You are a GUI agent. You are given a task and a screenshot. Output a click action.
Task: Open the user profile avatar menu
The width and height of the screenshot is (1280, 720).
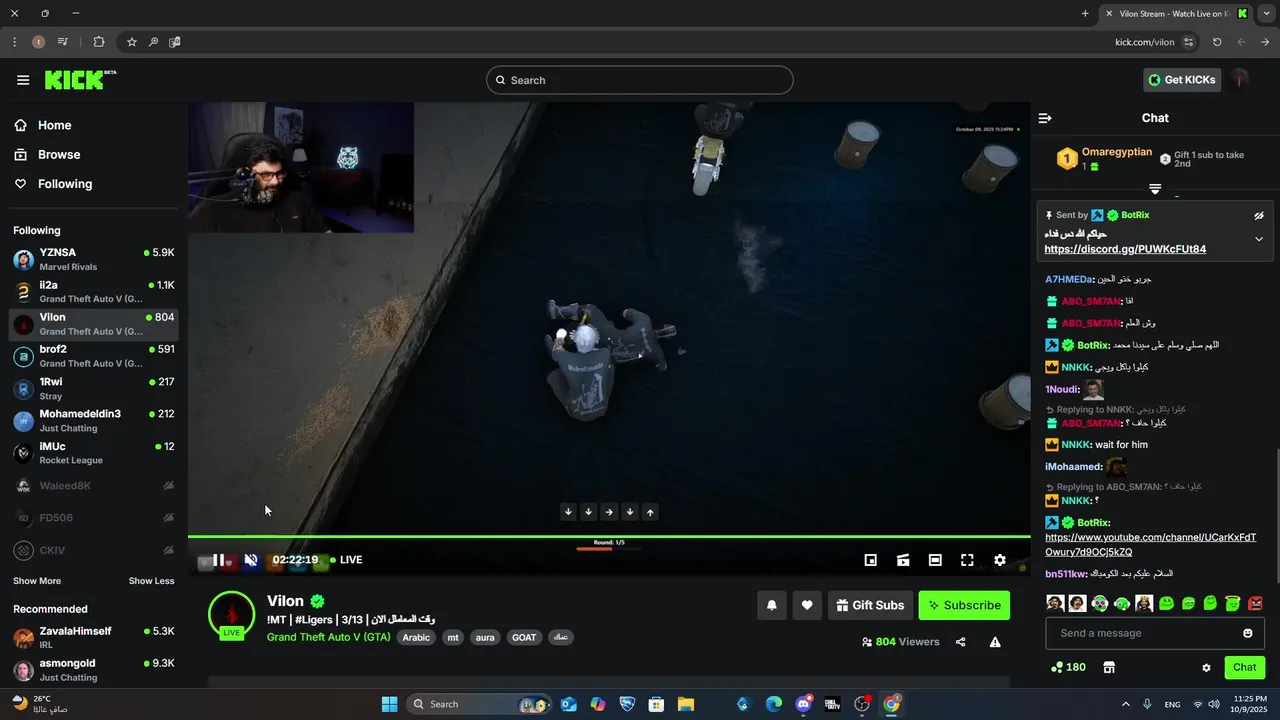pos(1241,80)
